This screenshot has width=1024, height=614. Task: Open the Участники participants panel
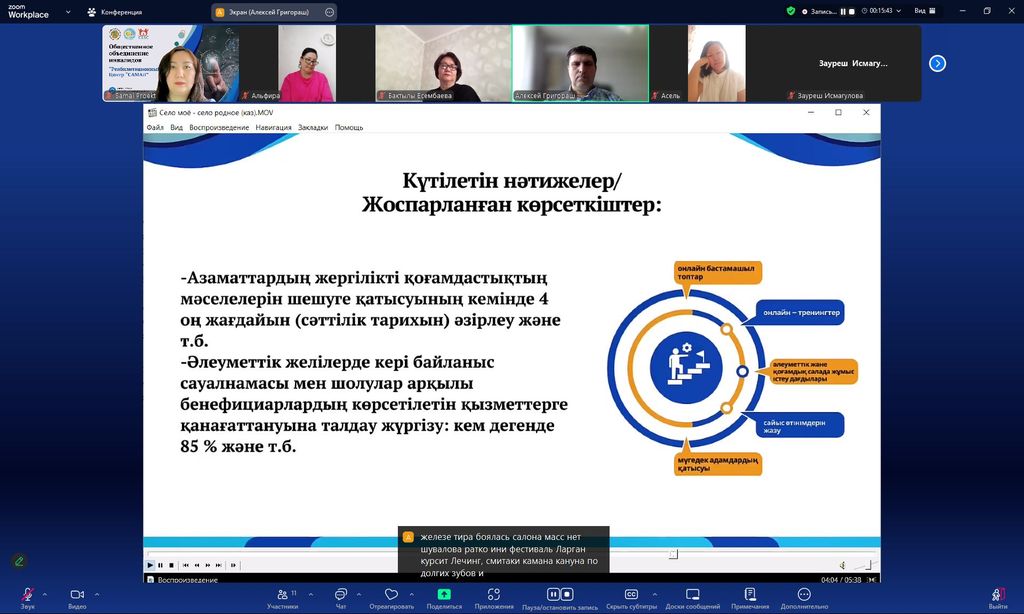tap(283, 595)
